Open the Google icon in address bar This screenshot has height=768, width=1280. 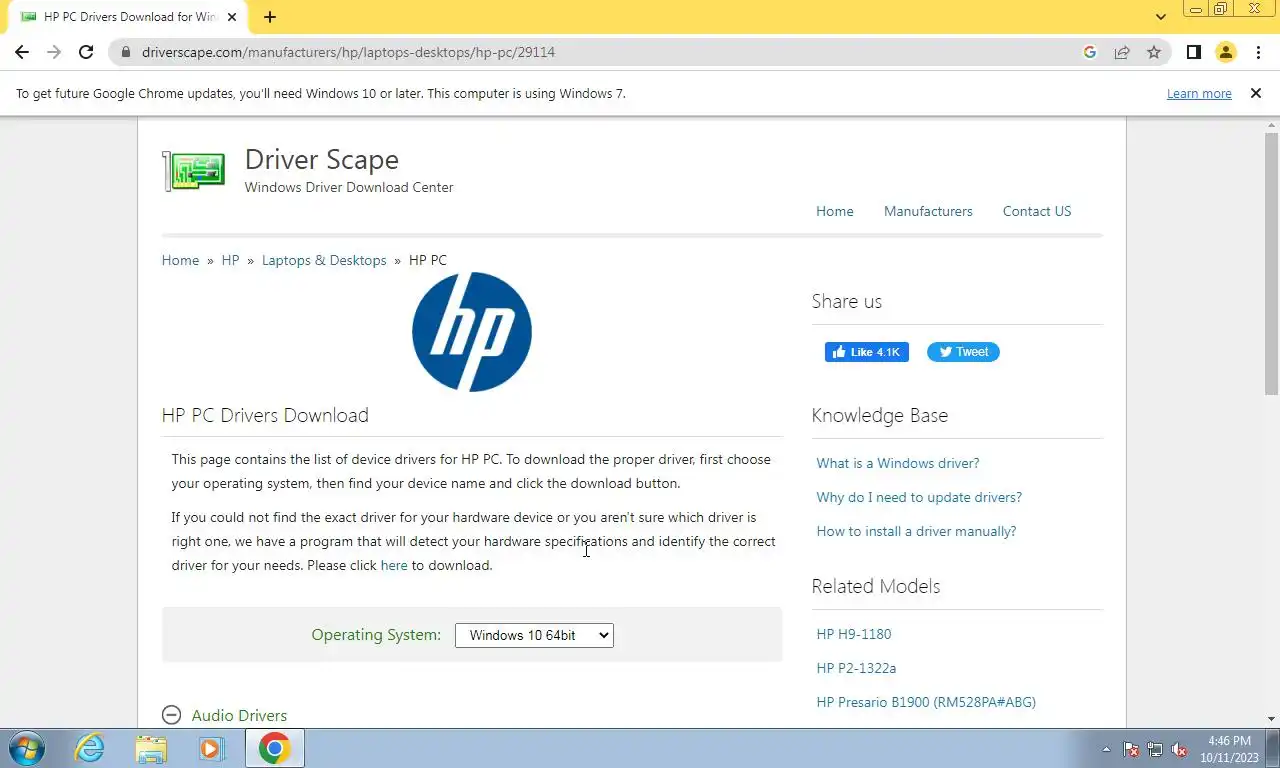coord(1090,52)
